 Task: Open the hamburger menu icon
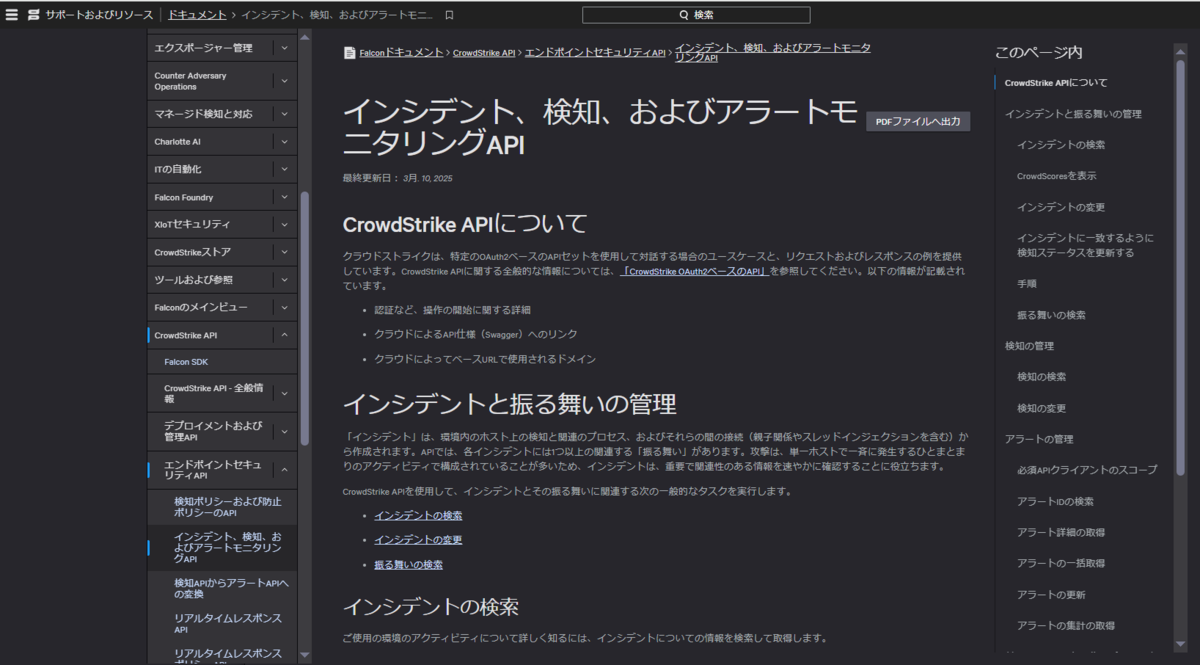point(12,15)
